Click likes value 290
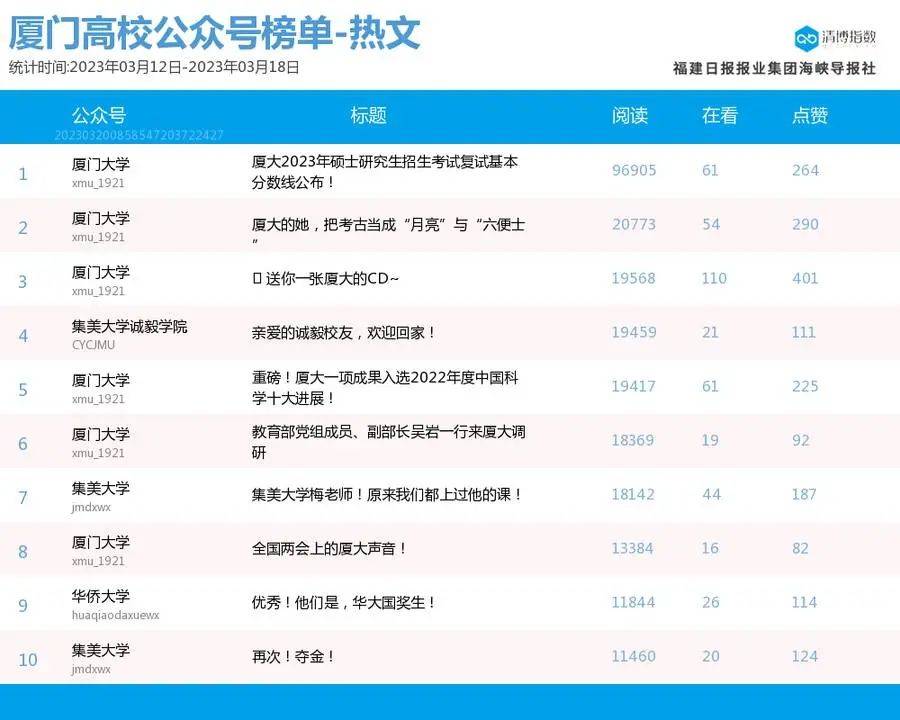Viewport: 900px width, 720px height. pos(805,224)
